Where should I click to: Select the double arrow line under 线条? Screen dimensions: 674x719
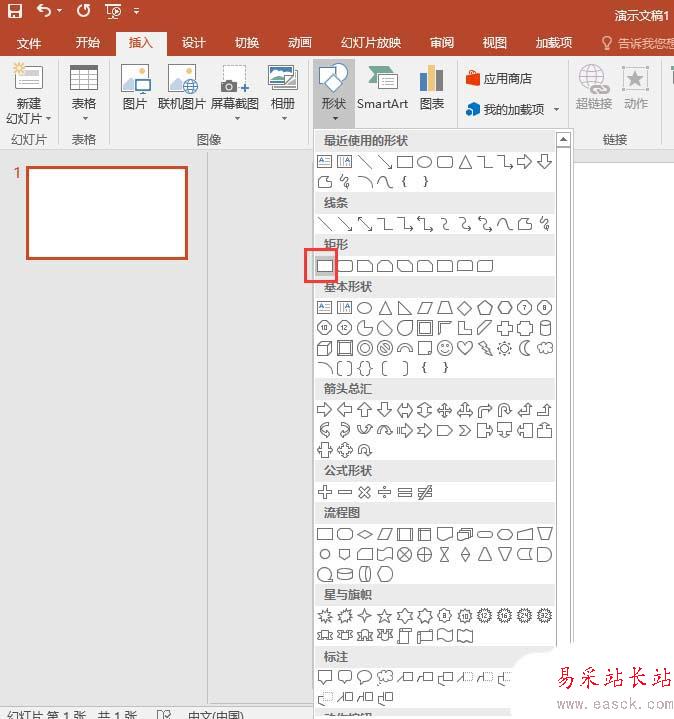tap(365, 224)
